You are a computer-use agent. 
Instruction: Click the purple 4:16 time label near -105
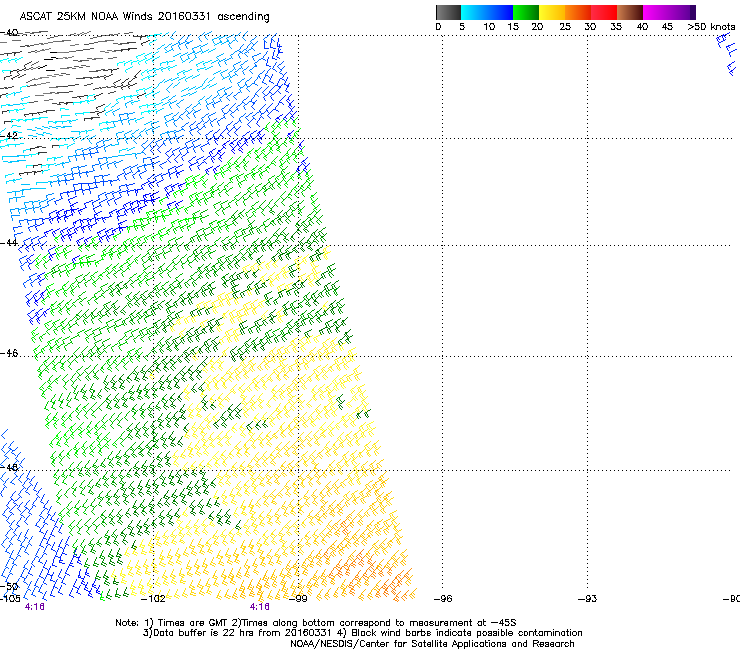pos(34,607)
